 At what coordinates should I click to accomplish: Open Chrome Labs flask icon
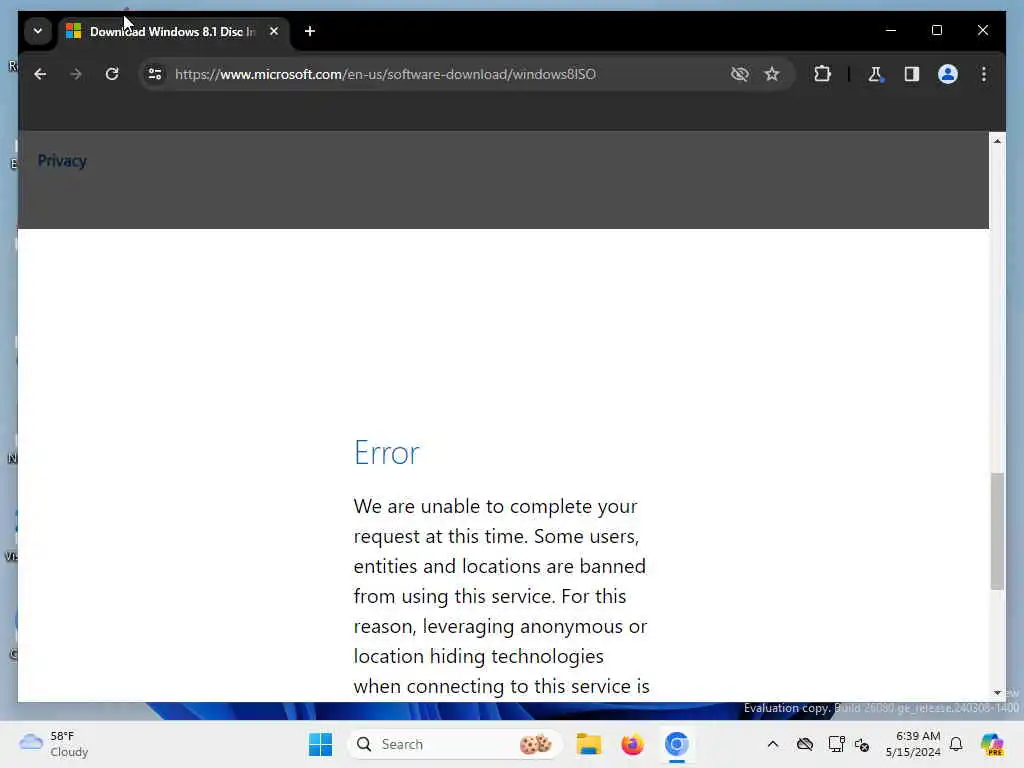point(875,74)
